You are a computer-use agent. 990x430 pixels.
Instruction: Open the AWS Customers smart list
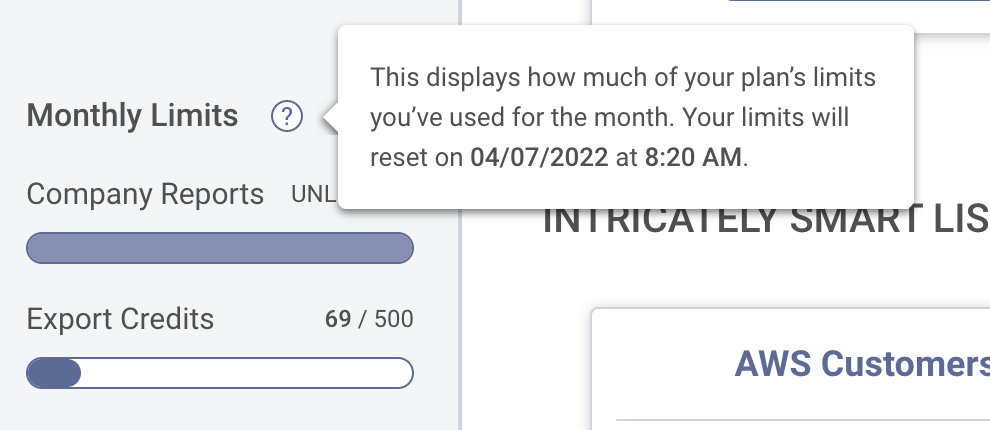(861, 364)
